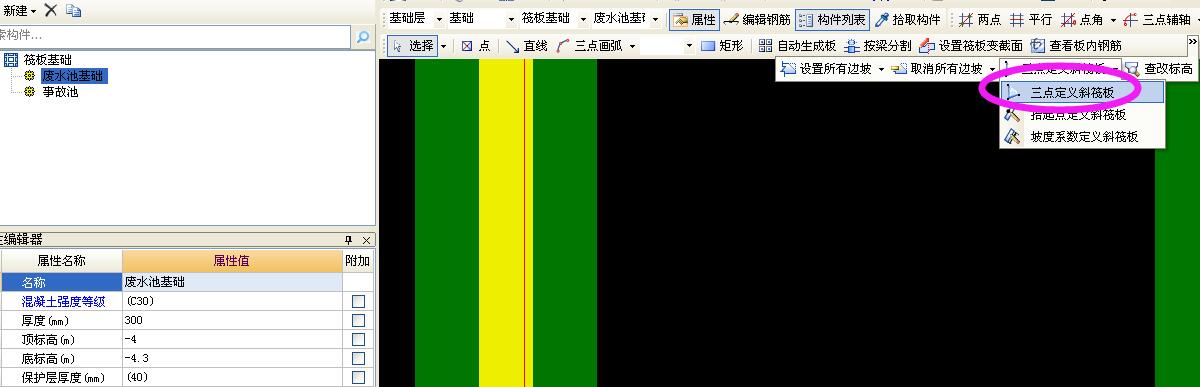Click 拾取构件 eyedropper tool
This screenshot has height=387, width=1200.
pyautogui.click(x=908, y=19)
